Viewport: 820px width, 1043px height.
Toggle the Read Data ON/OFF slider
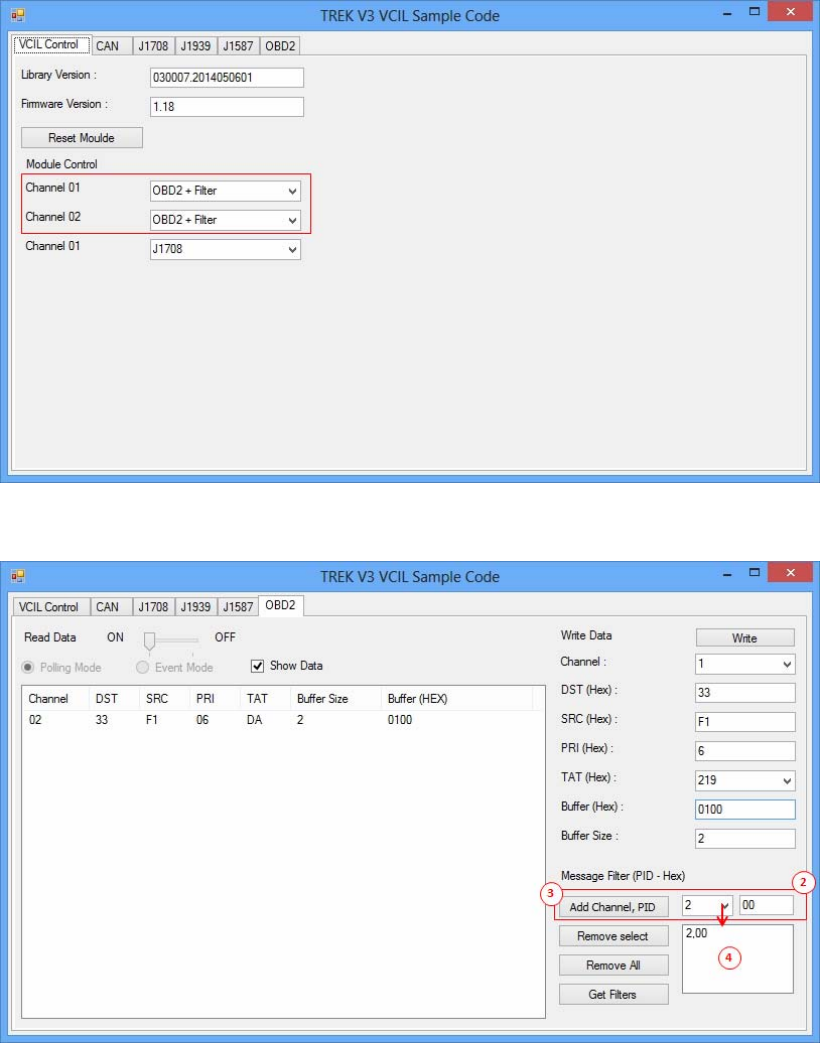point(171,641)
